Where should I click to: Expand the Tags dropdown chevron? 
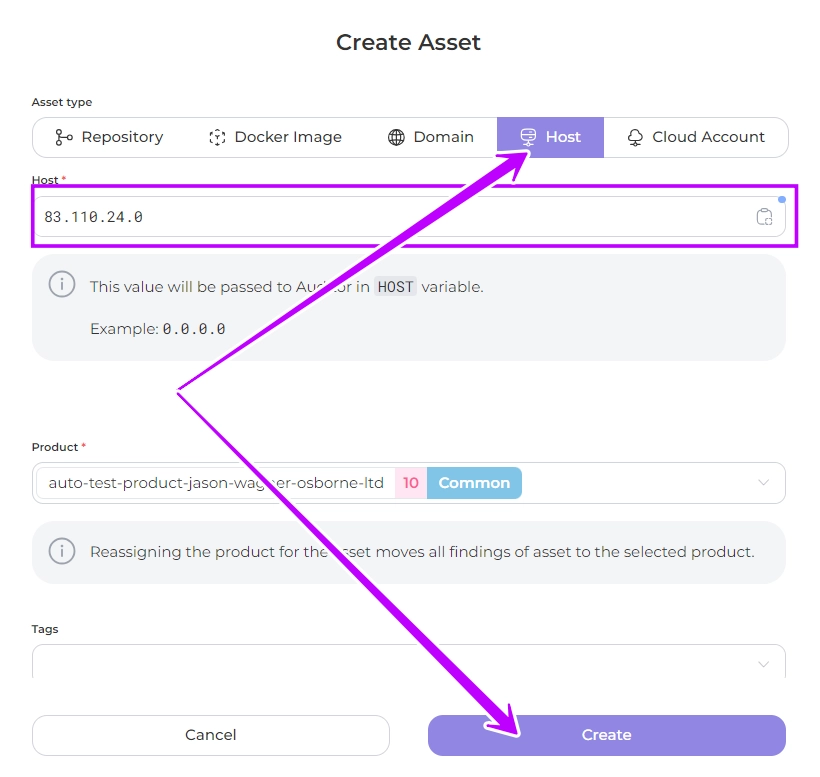(764, 664)
